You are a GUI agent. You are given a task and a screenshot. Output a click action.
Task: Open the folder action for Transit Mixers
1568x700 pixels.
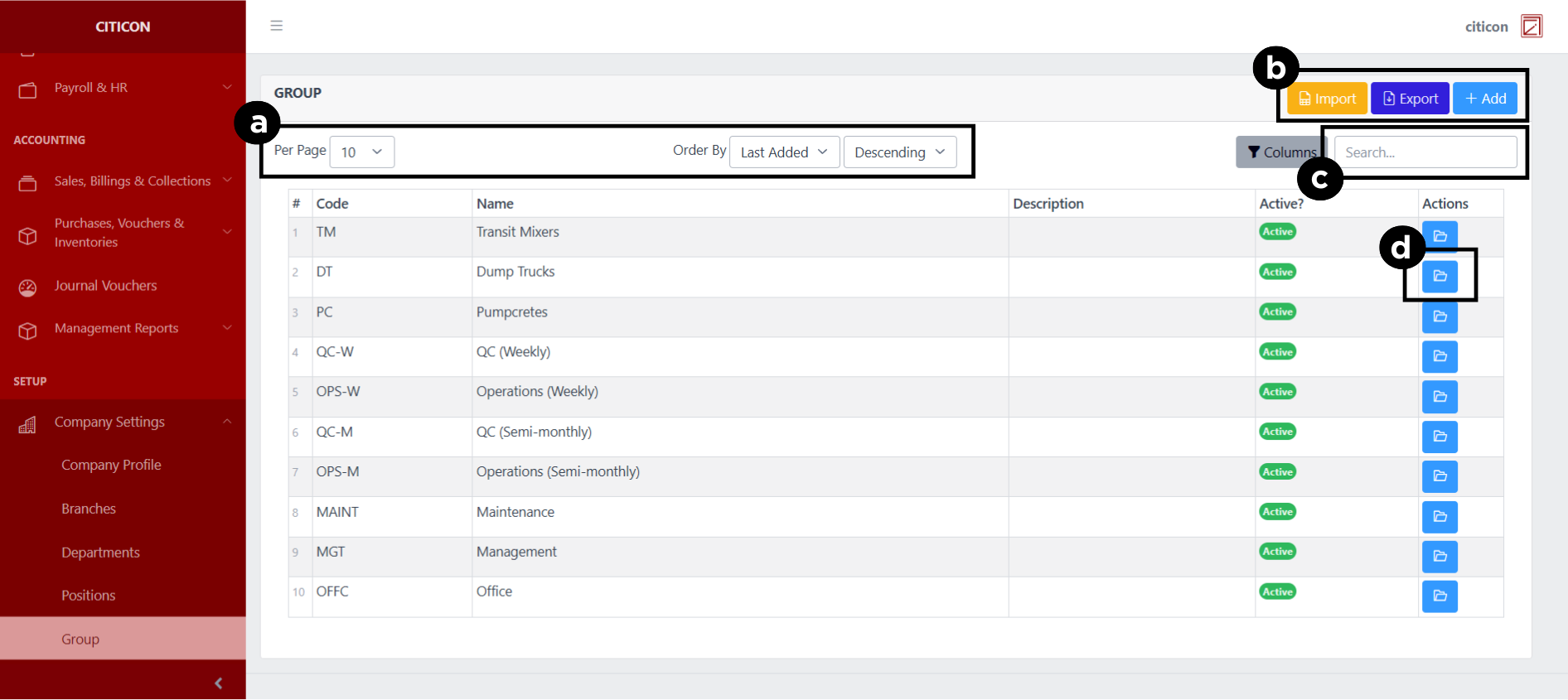[x=1440, y=236]
